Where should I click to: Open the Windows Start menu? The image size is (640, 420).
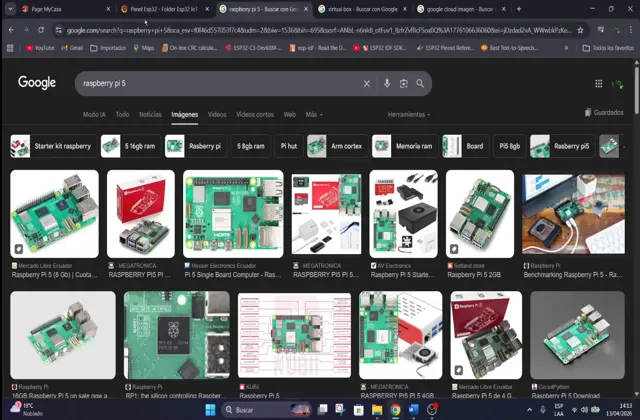point(211,410)
